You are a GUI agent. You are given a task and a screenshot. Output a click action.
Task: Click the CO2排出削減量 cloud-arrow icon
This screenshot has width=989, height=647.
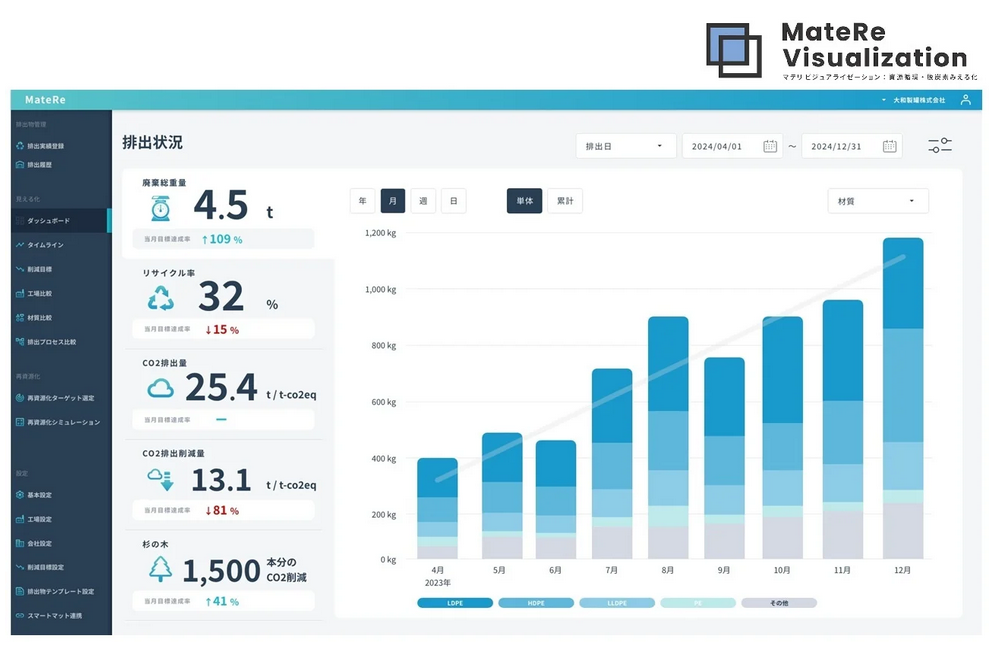pos(161,479)
